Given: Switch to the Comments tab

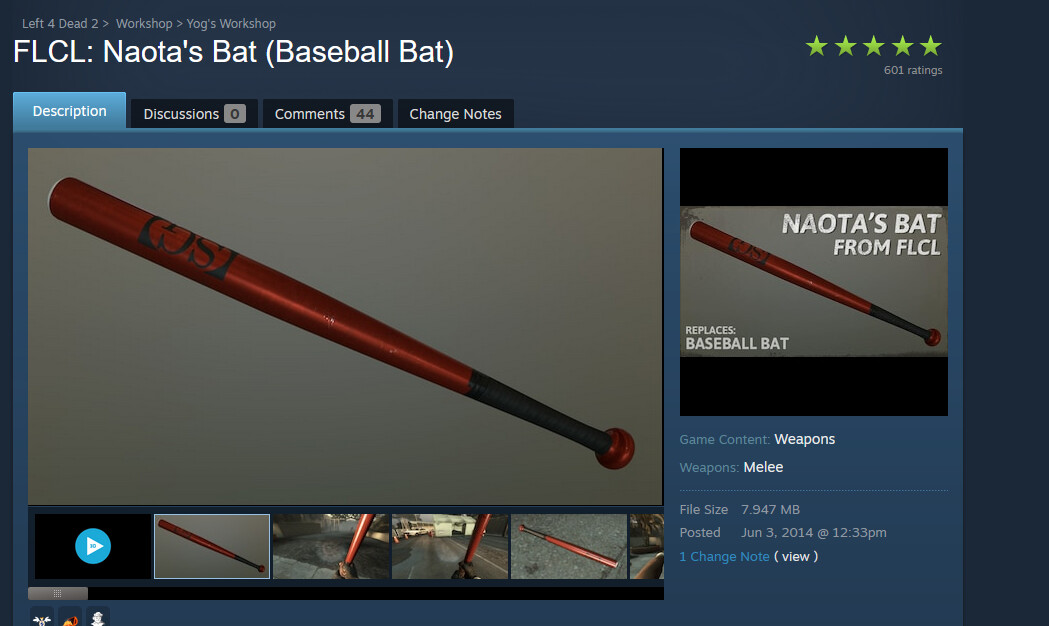Looking at the screenshot, I should [327, 114].
